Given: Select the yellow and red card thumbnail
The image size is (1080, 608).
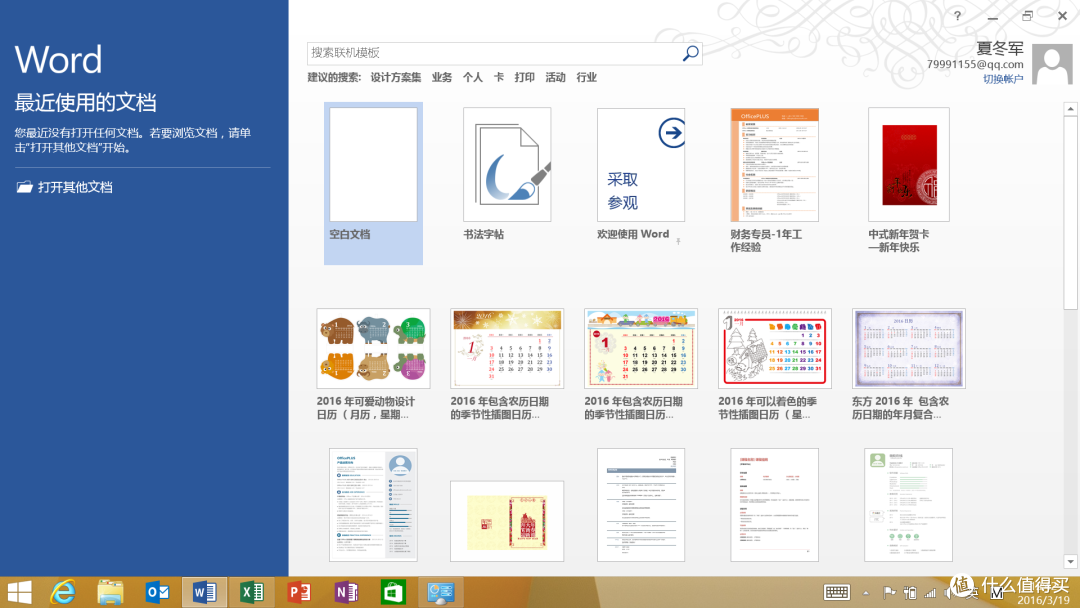Looking at the screenshot, I should pyautogui.click(x=507, y=521).
